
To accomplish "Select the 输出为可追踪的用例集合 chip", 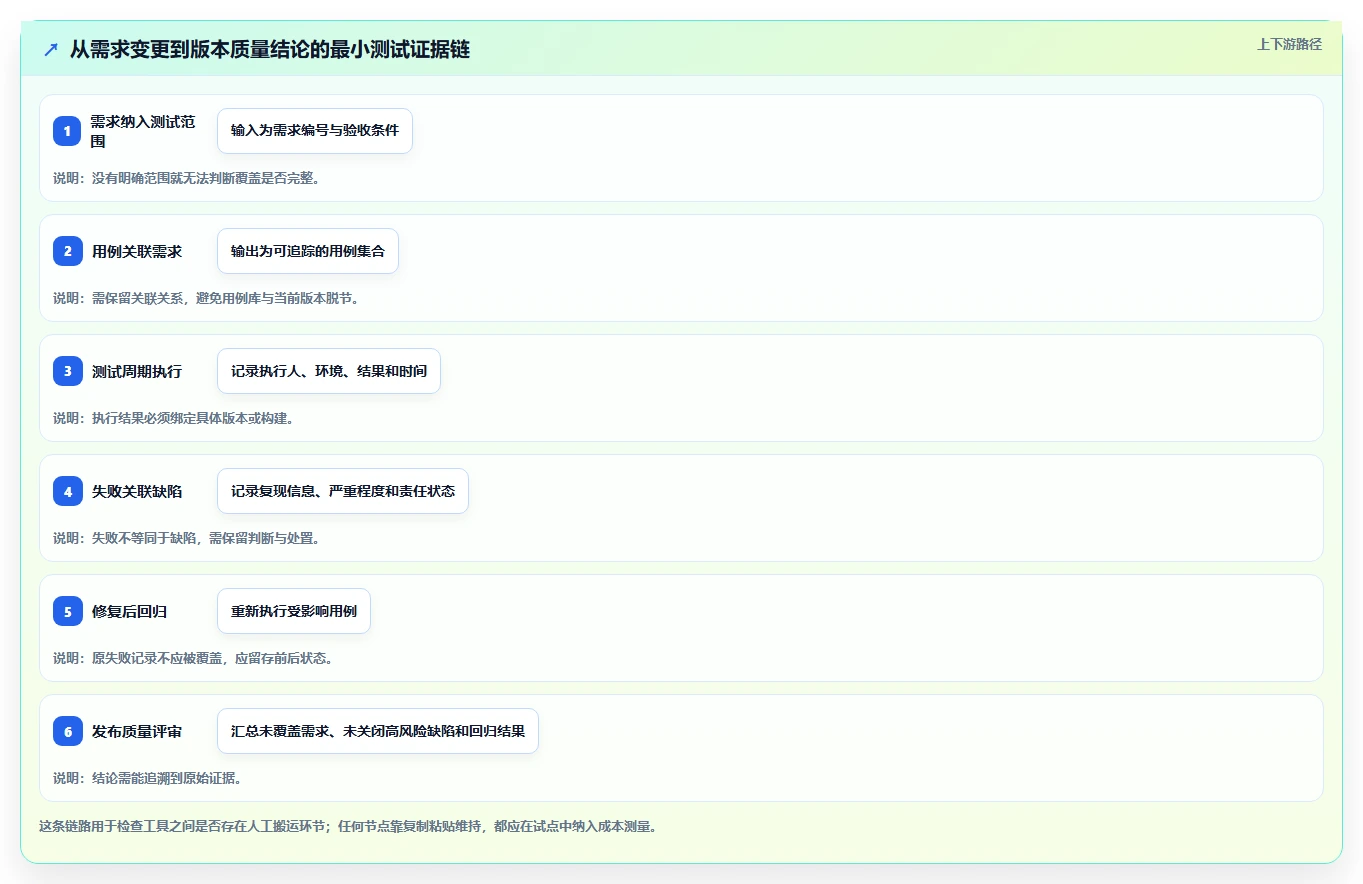I will (x=308, y=251).
